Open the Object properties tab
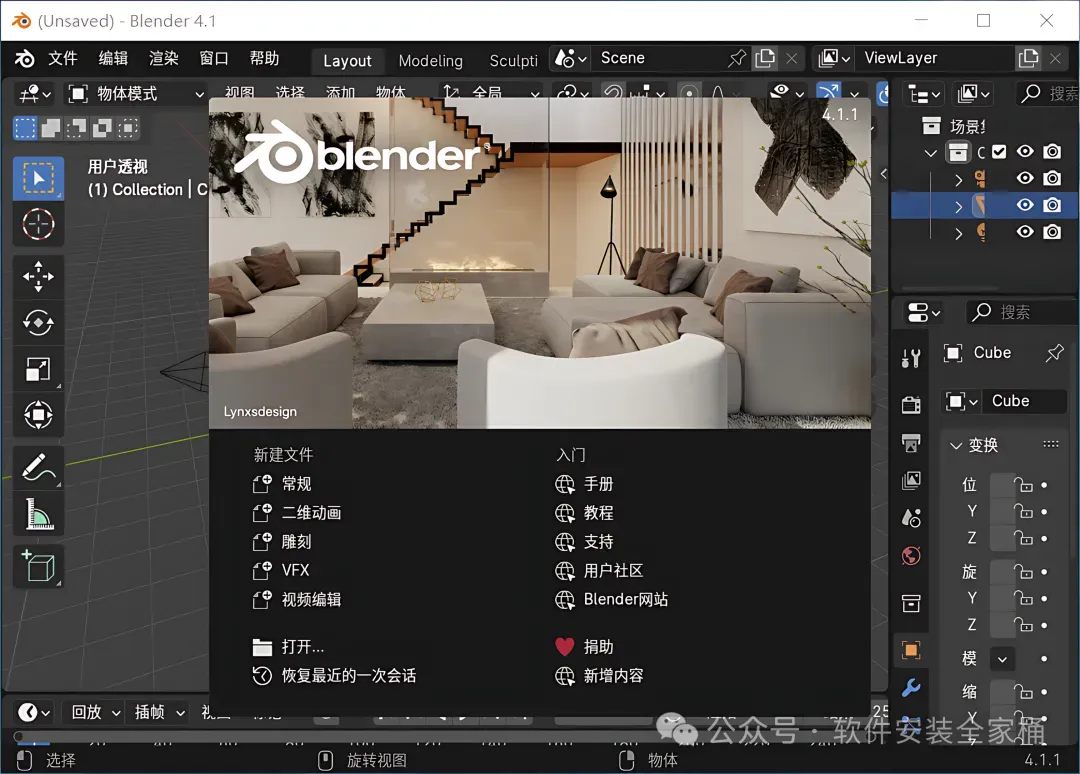Viewport: 1080px width, 774px height. [x=911, y=650]
